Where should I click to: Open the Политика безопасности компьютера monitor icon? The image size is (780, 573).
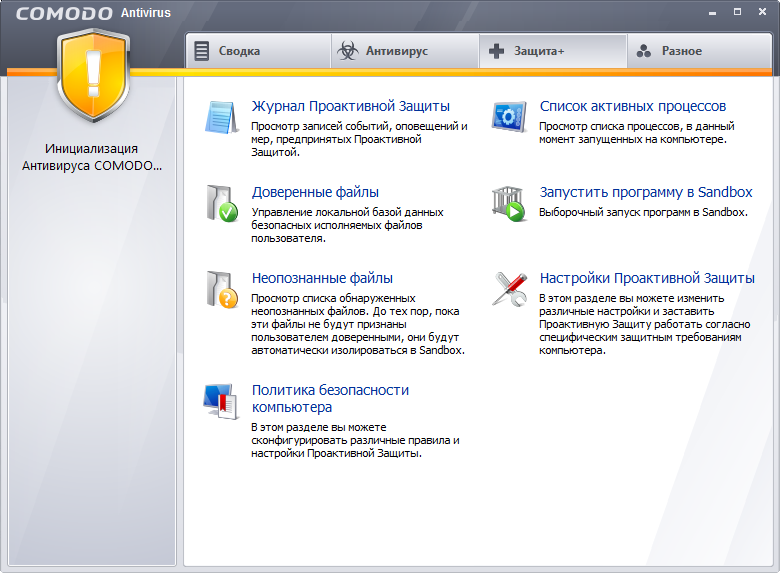point(221,401)
